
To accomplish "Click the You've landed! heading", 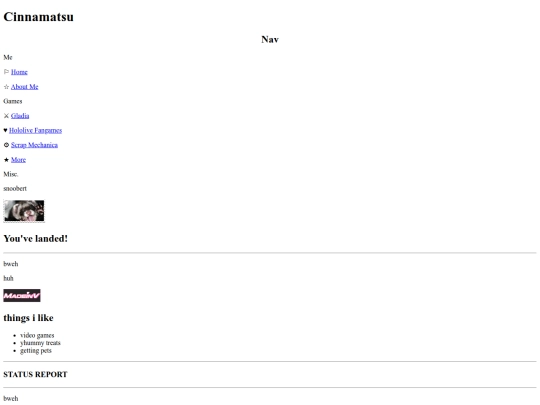I will (35, 239).
